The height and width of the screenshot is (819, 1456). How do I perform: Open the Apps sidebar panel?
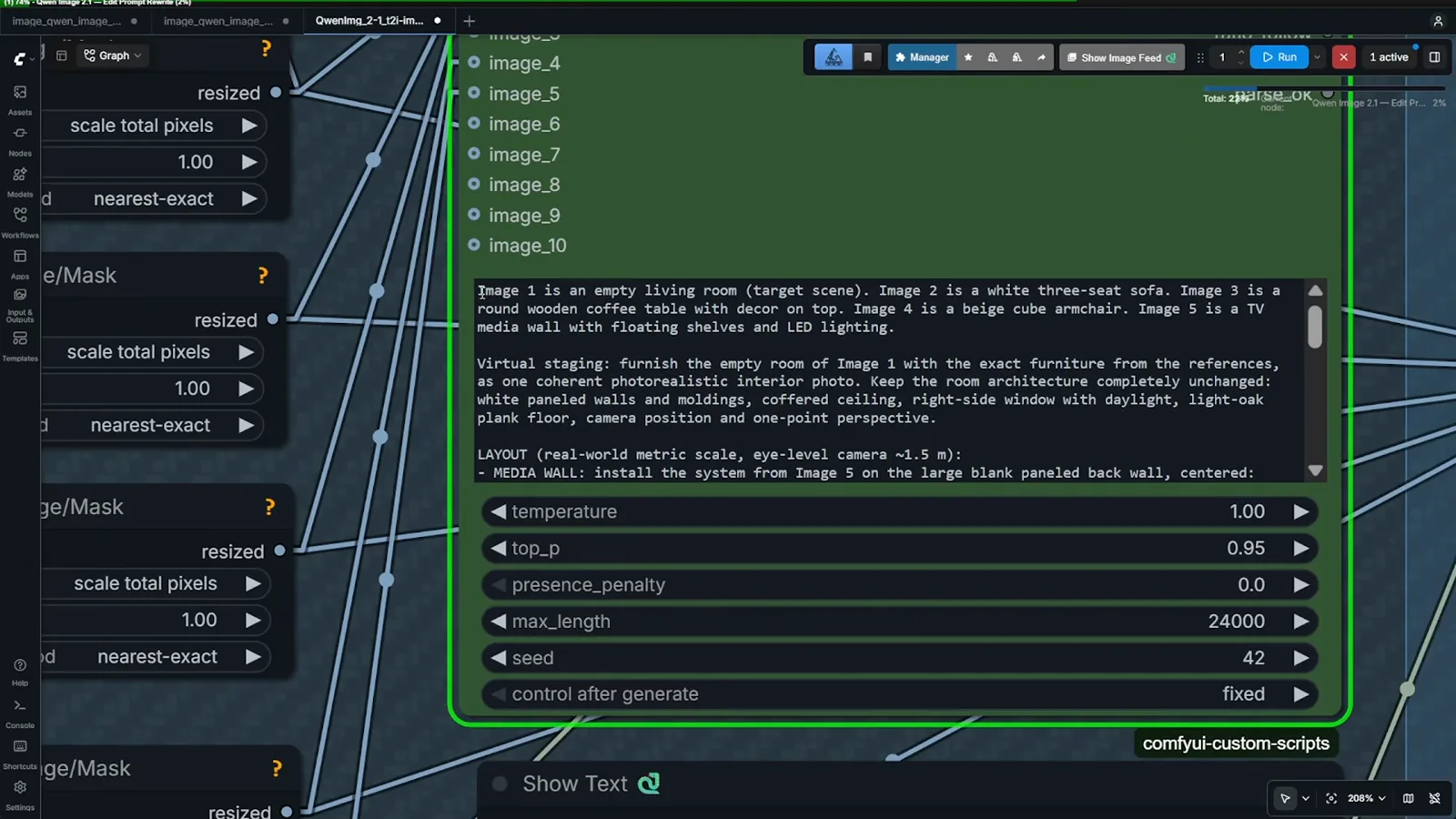click(20, 262)
